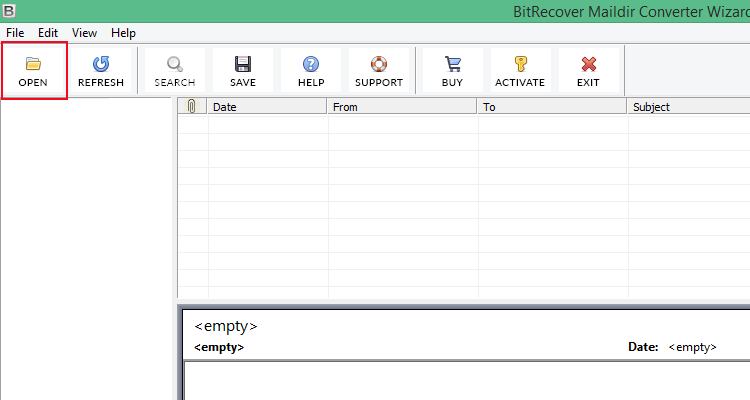750x400 pixels.
Task: Sort emails by the Subject column header
Action: coord(689,106)
